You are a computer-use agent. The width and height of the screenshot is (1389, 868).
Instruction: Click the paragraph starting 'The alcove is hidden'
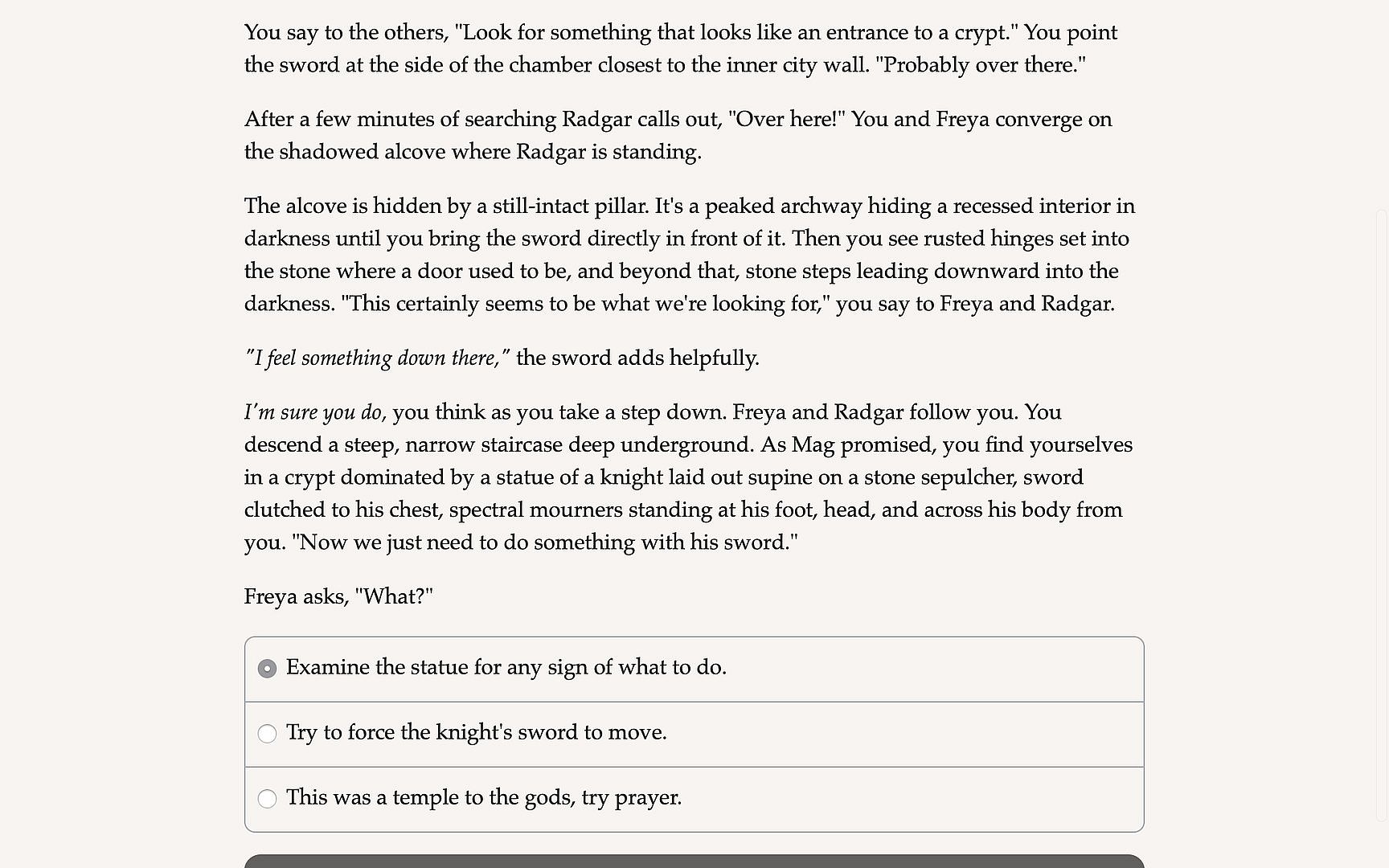(689, 255)
